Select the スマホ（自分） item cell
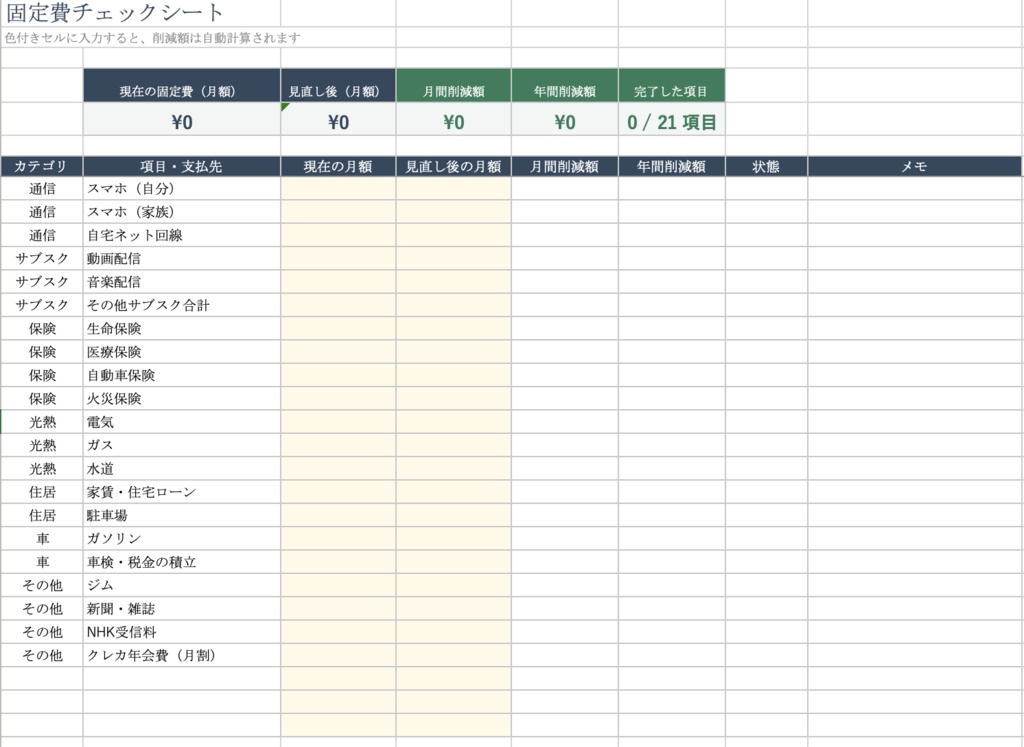The width and height of the screenshot is (1024, 747). (182, 189)
